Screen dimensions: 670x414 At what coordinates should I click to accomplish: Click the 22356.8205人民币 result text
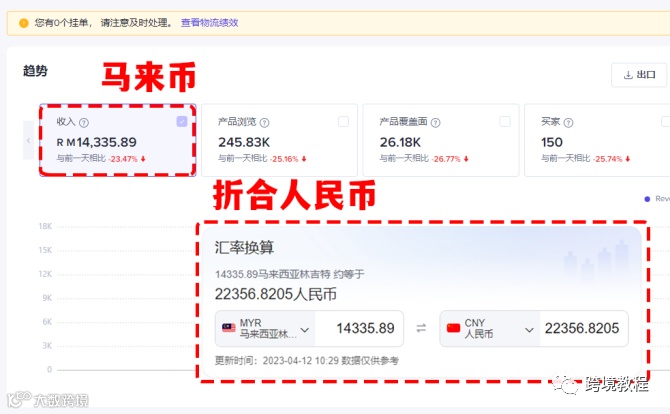[276, 294]
